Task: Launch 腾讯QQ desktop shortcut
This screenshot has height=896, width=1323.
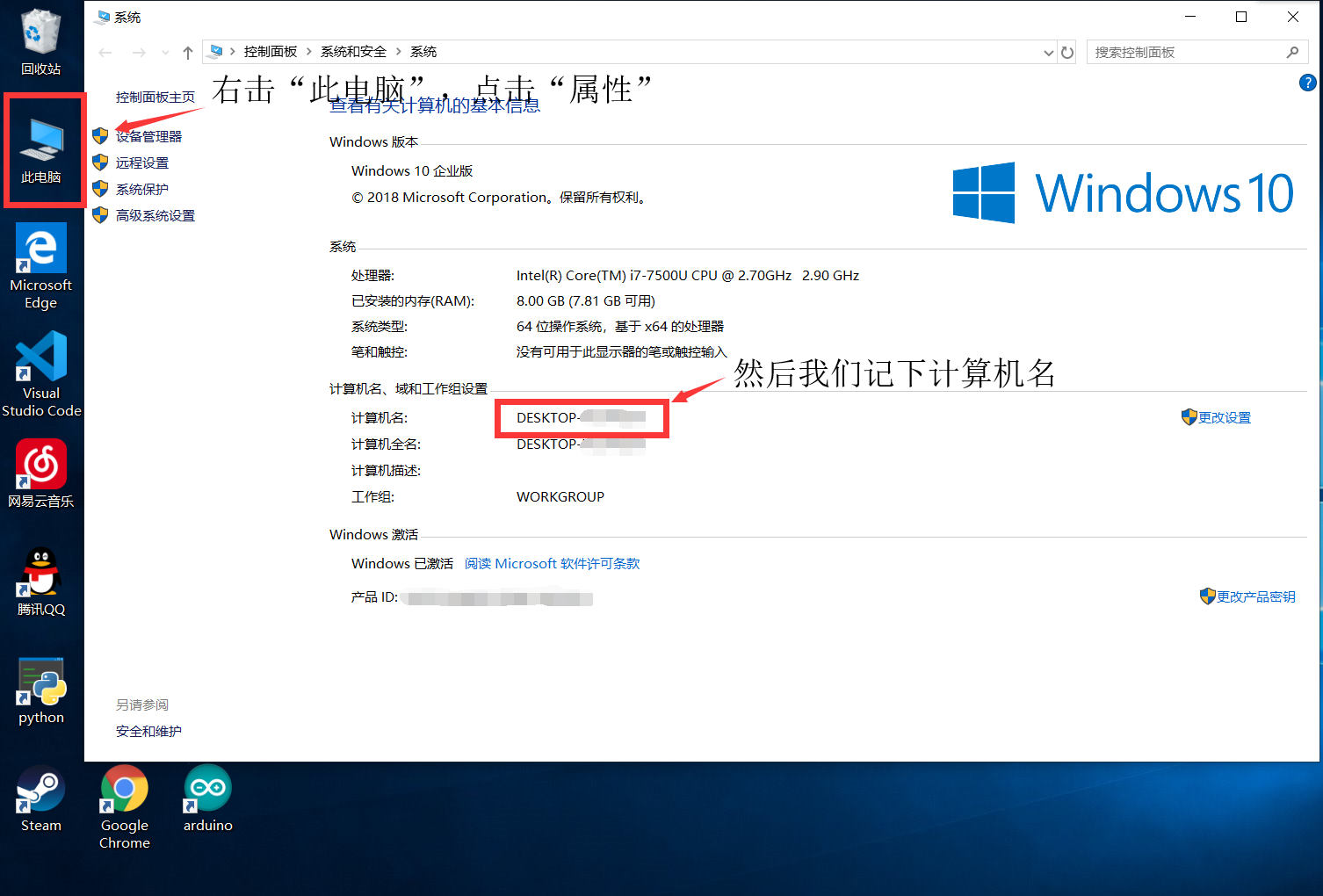Action: coord(41,582)
